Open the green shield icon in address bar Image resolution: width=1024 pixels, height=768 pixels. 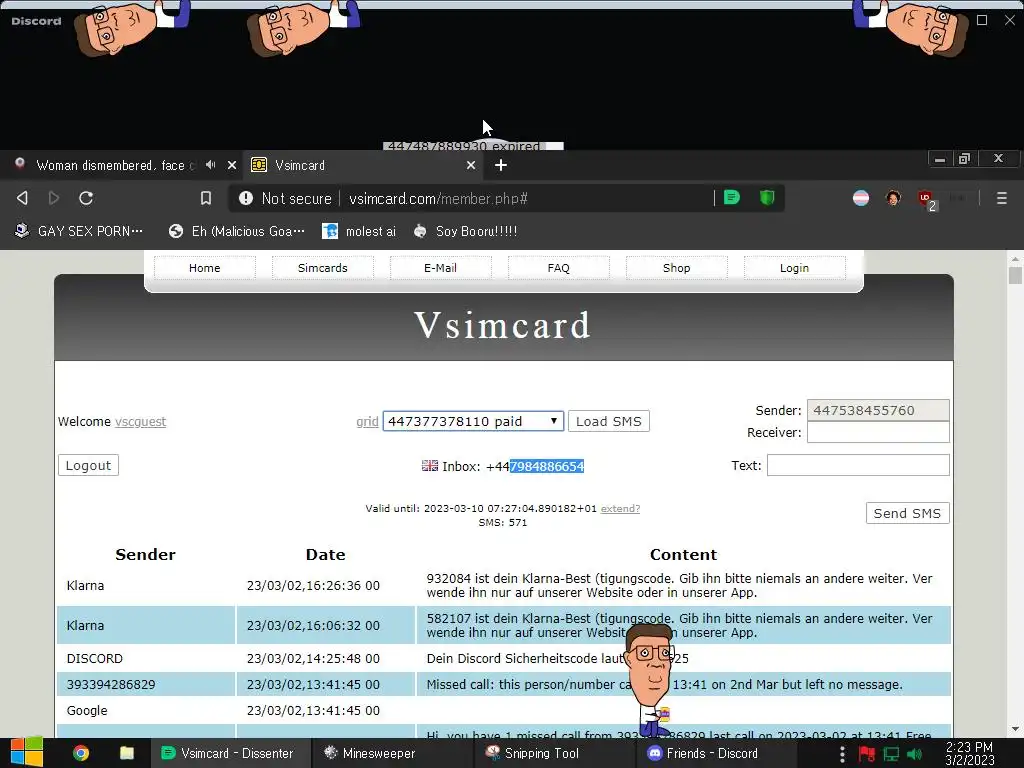click(767, 197)
